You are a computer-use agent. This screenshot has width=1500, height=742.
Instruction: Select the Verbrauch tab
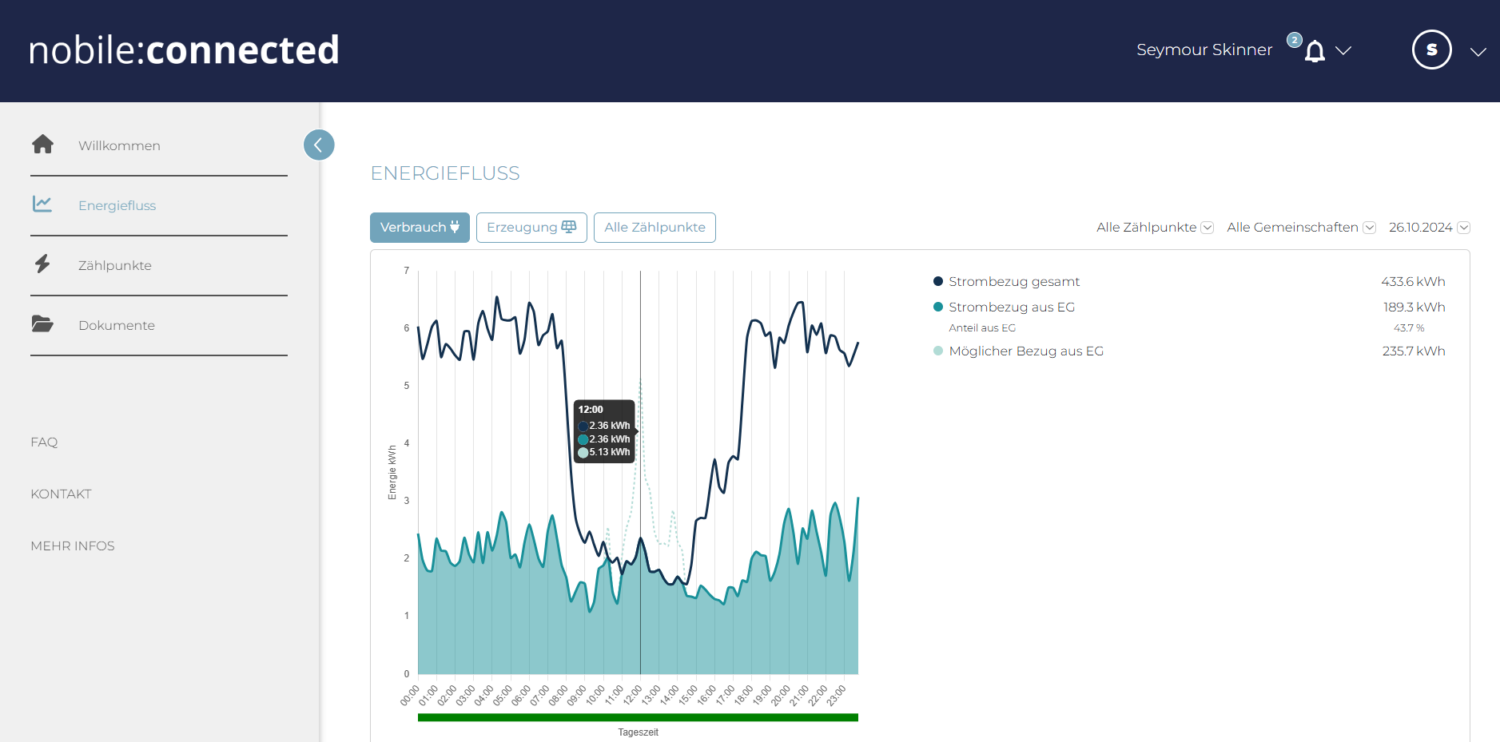[x=419, y=227]
